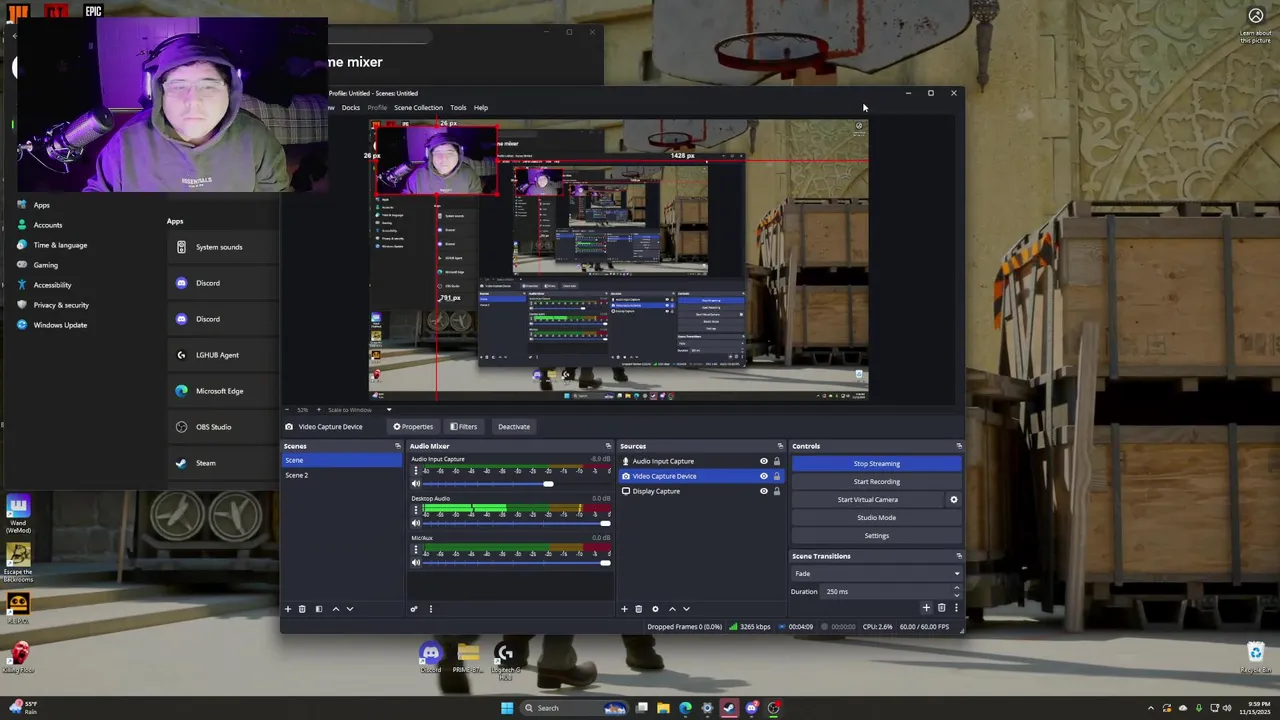Open Windows Update in Settings sidebar
The width and height of the screenshot is (1280, 720).
[60, 325]
